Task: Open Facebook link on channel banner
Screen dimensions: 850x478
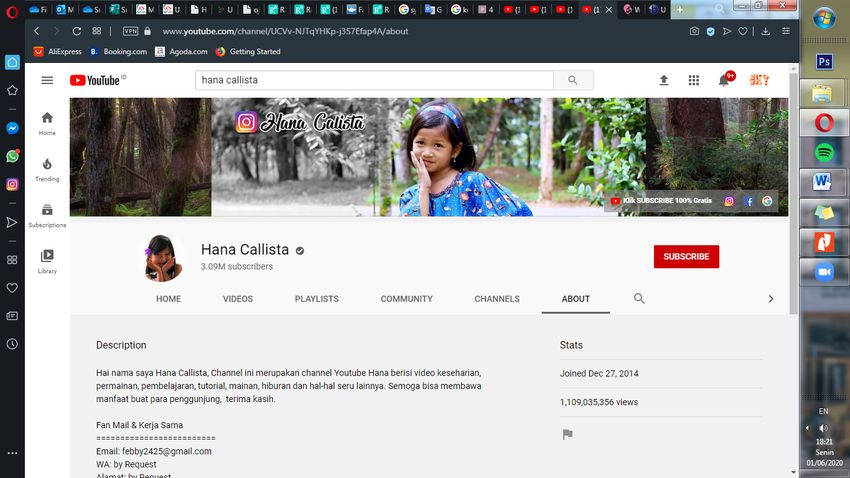Action: pos(749,201)
